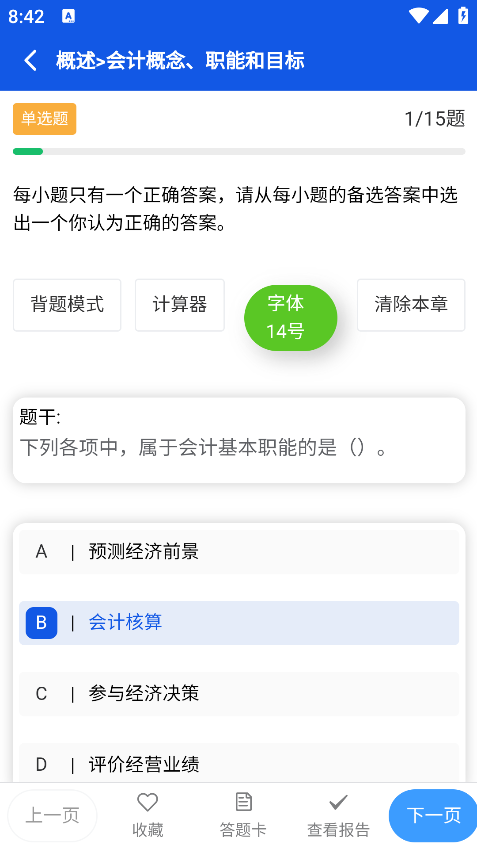Choose option C 参与经济决策
The width and height of the screenshot is (477, 849).
pyautogui.click(x=239, y=694)
